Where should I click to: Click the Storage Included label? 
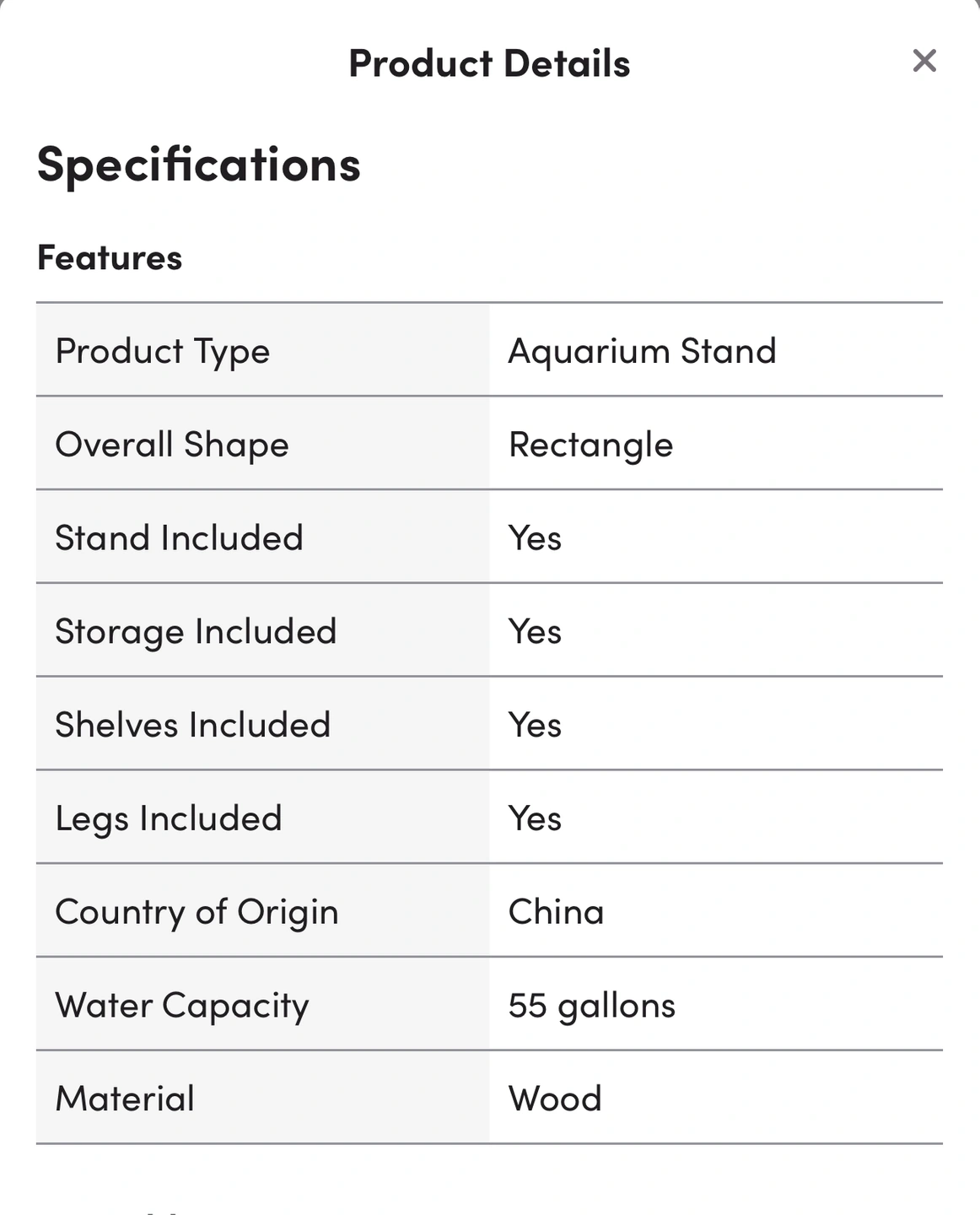click(x=196, y=632)
